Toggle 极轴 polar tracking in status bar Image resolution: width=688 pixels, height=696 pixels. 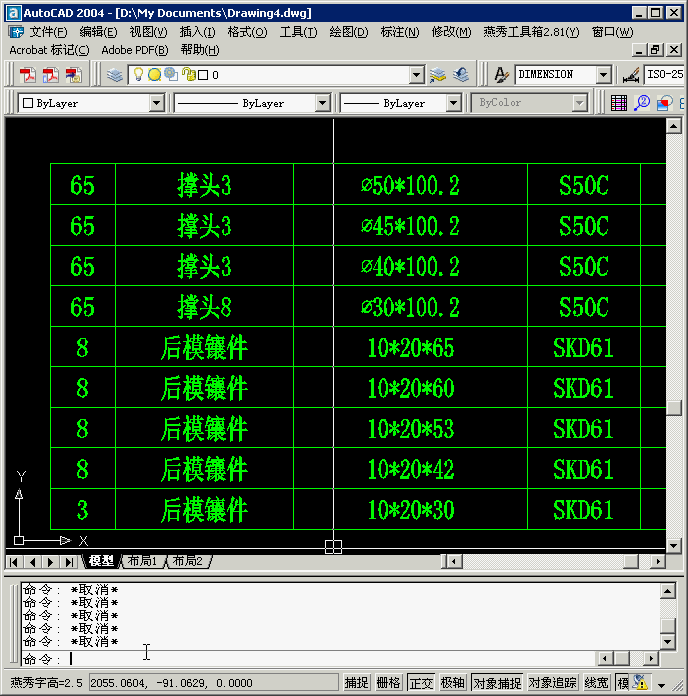pos(452,683)
